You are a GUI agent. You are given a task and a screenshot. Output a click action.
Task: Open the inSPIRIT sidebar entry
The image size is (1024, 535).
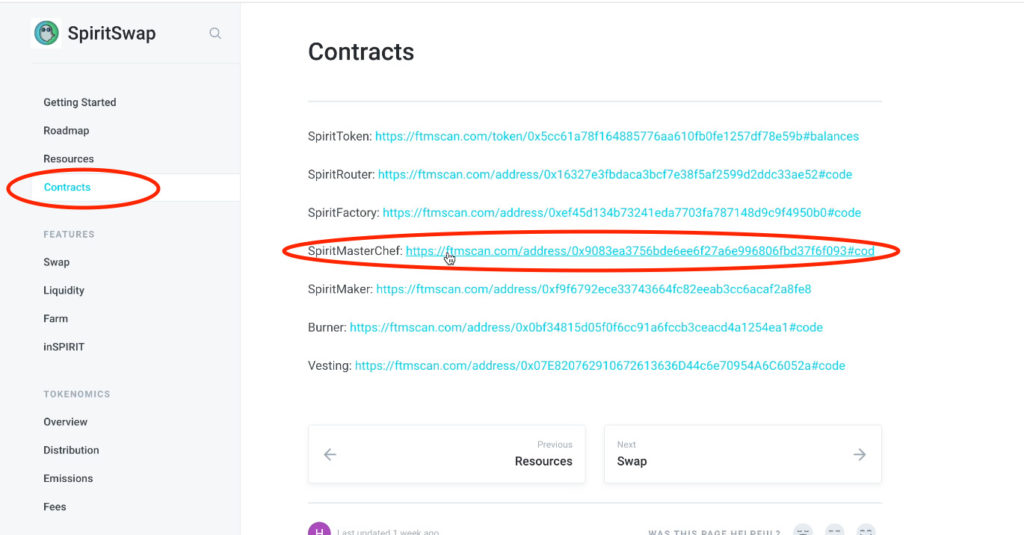[x=64, y=347]
